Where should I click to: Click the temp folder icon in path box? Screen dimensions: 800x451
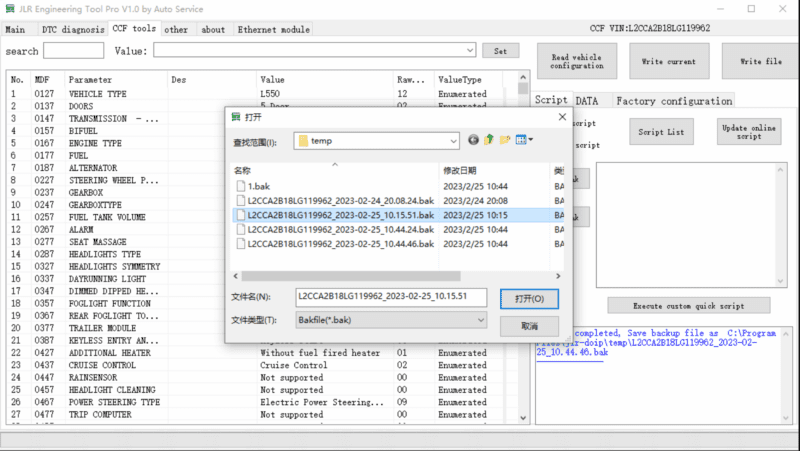(x=303, y=141)
